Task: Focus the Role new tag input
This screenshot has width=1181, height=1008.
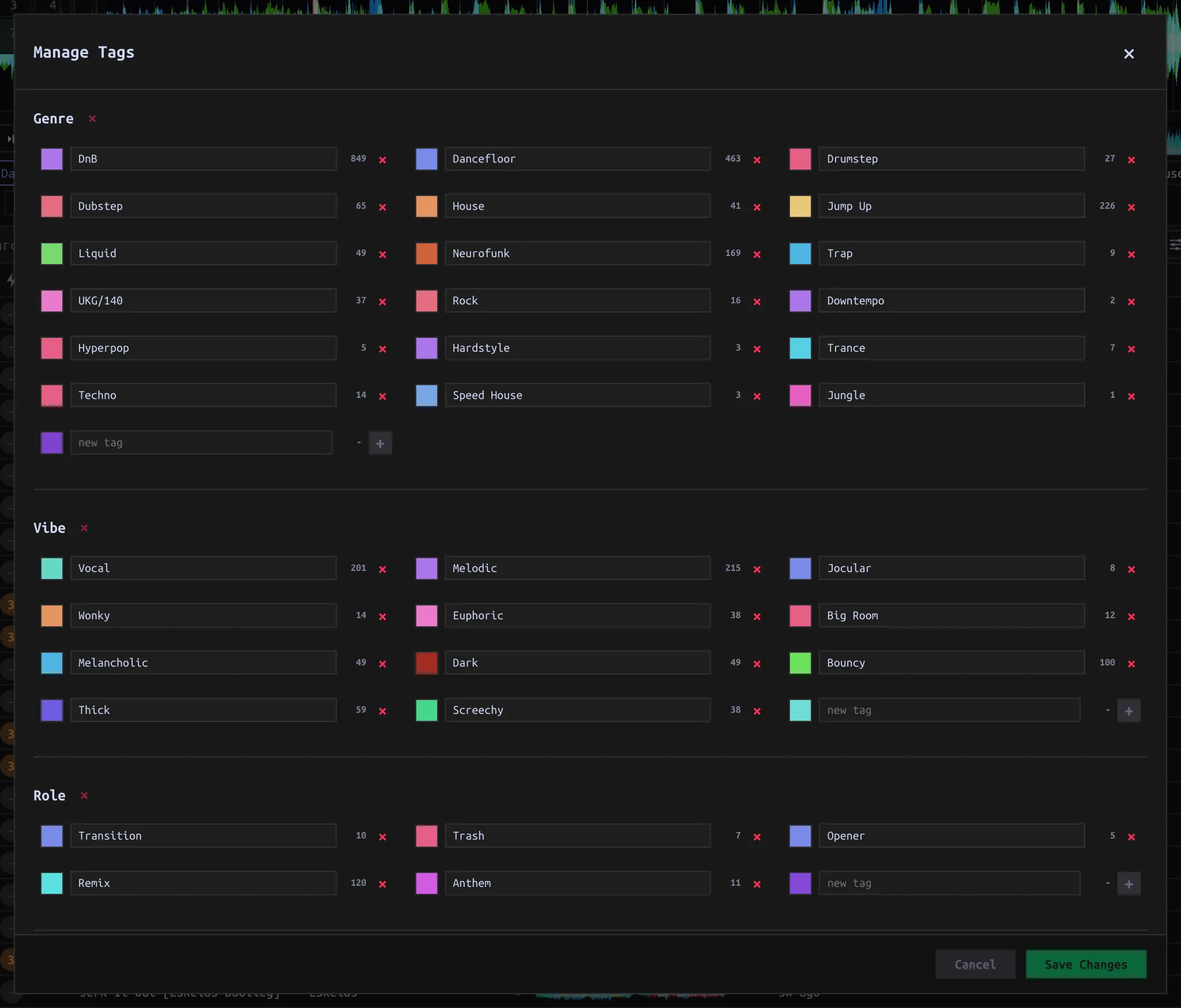Action: coord(950,883)
